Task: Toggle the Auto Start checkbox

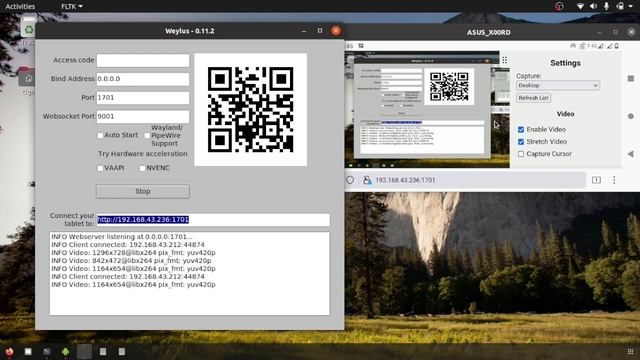Action: [x=100, y=135]
